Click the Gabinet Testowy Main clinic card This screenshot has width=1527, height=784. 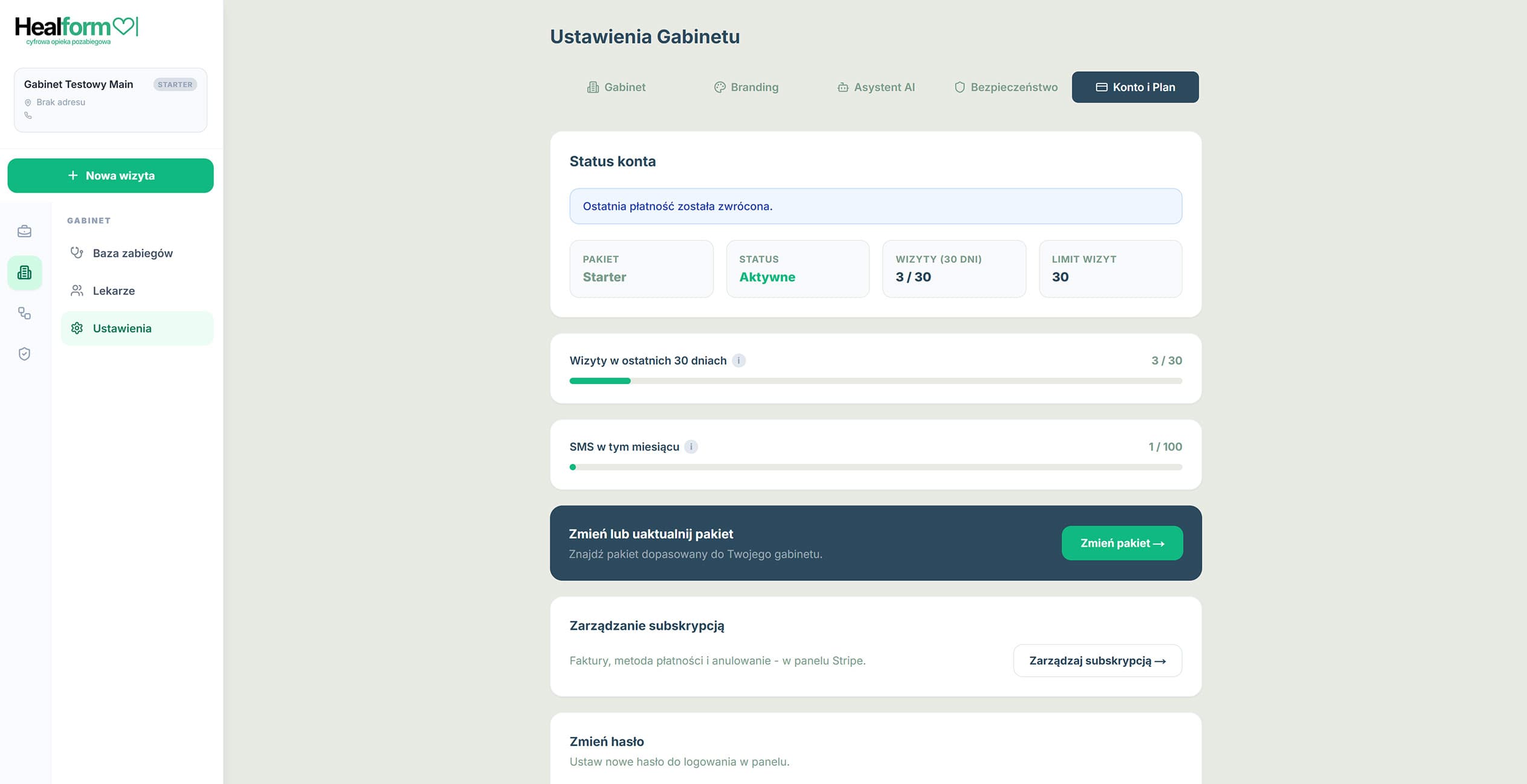[x=111, y=100]
